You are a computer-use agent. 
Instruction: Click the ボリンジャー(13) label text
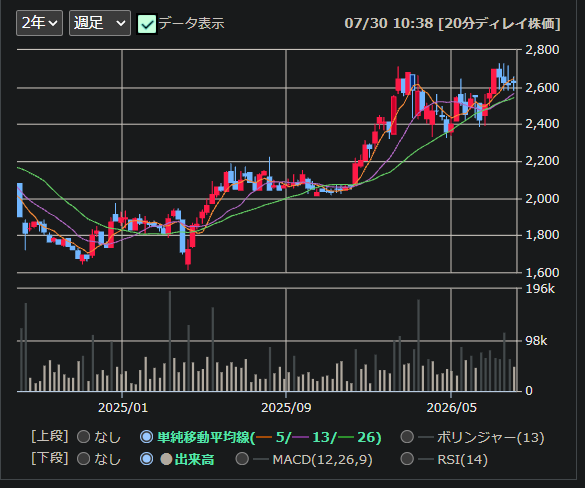click(491, 437)
